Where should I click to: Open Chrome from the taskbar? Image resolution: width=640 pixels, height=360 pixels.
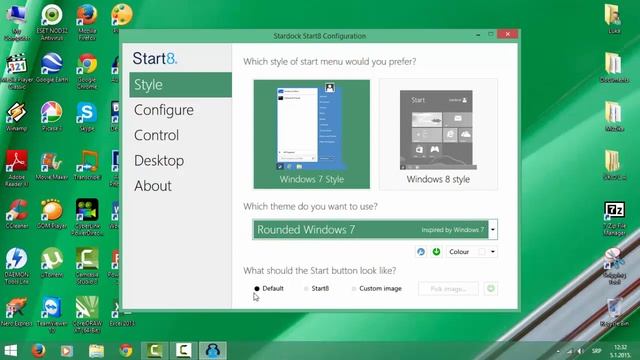[126, 351]
